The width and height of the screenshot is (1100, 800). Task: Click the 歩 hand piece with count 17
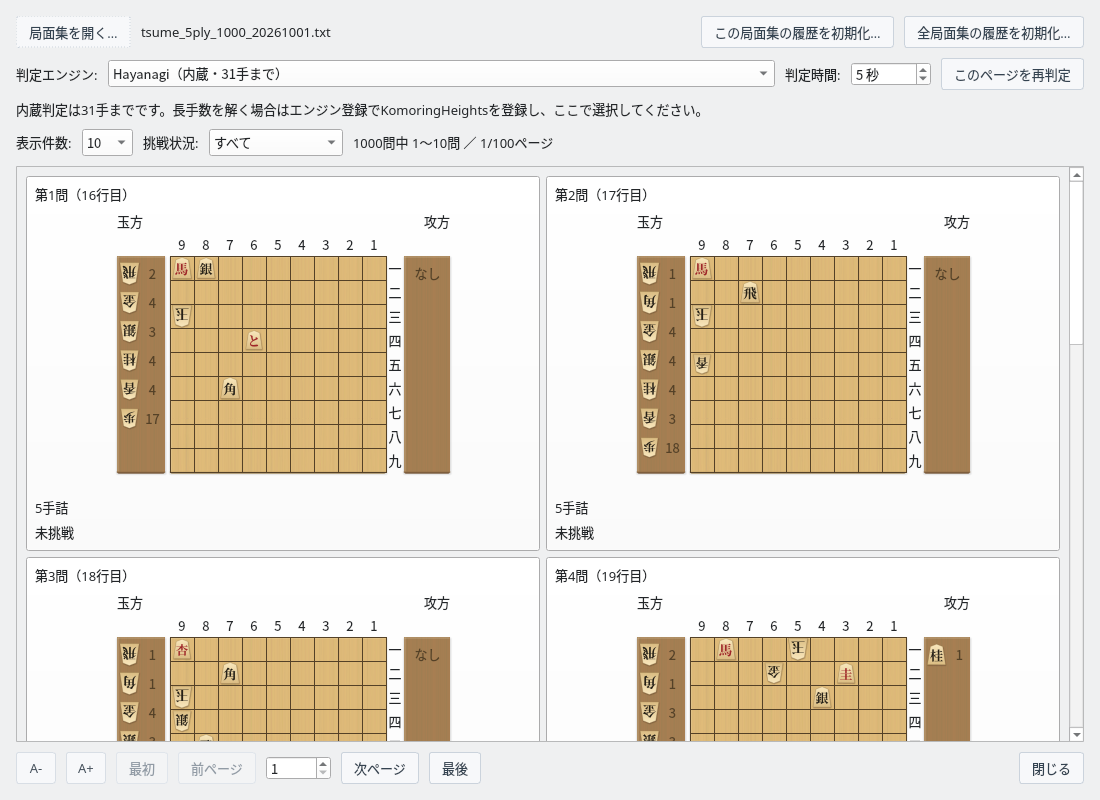(x=130, y=419)
